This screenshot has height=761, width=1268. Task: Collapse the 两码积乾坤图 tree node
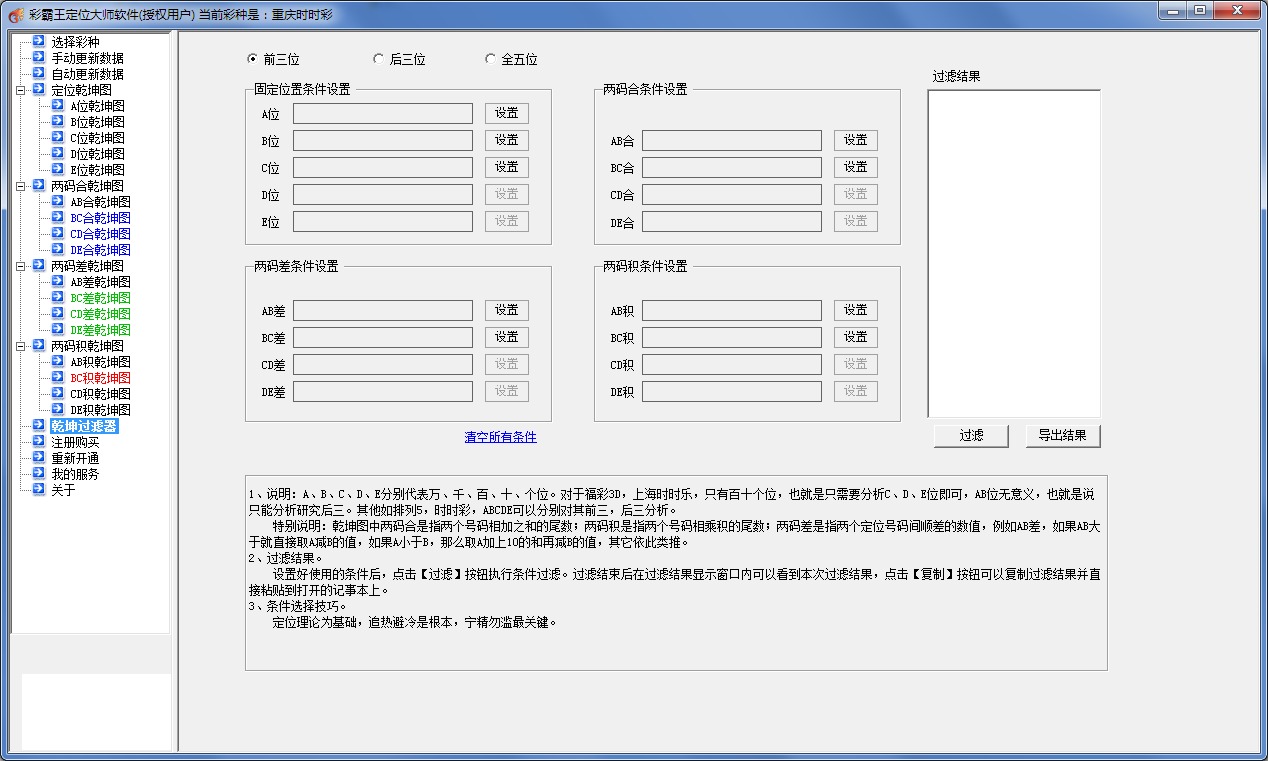tap(22, 346)
